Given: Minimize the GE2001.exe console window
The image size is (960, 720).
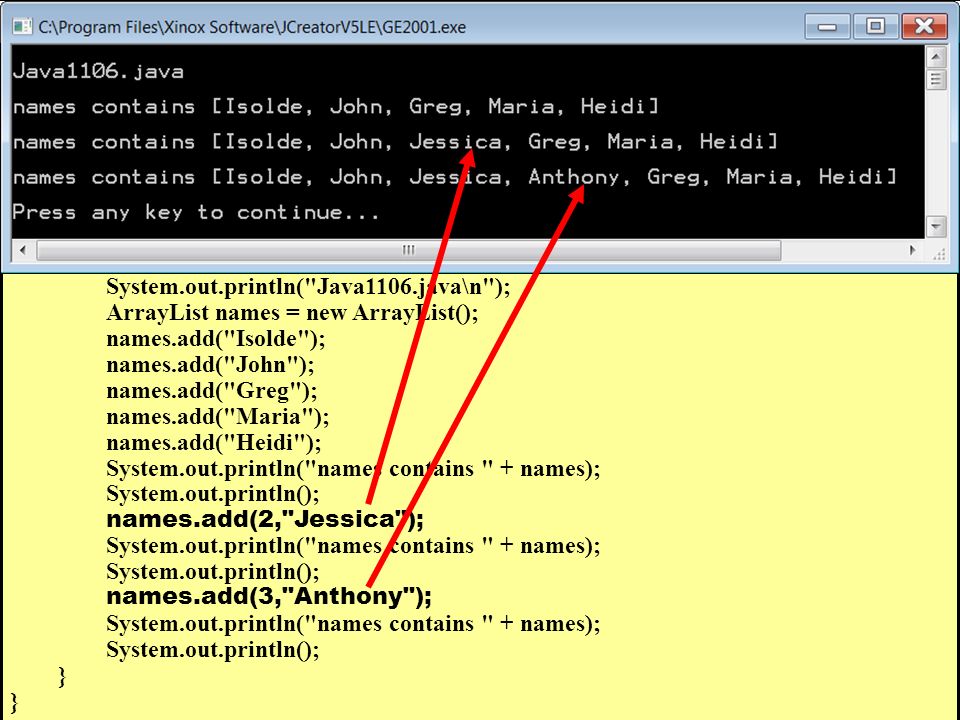Looking at the screenshot, I should coord(827,26).
